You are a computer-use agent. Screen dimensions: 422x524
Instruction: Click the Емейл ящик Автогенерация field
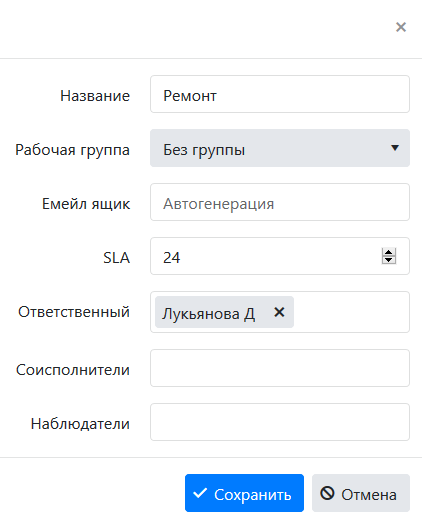[x=280, y=202]
